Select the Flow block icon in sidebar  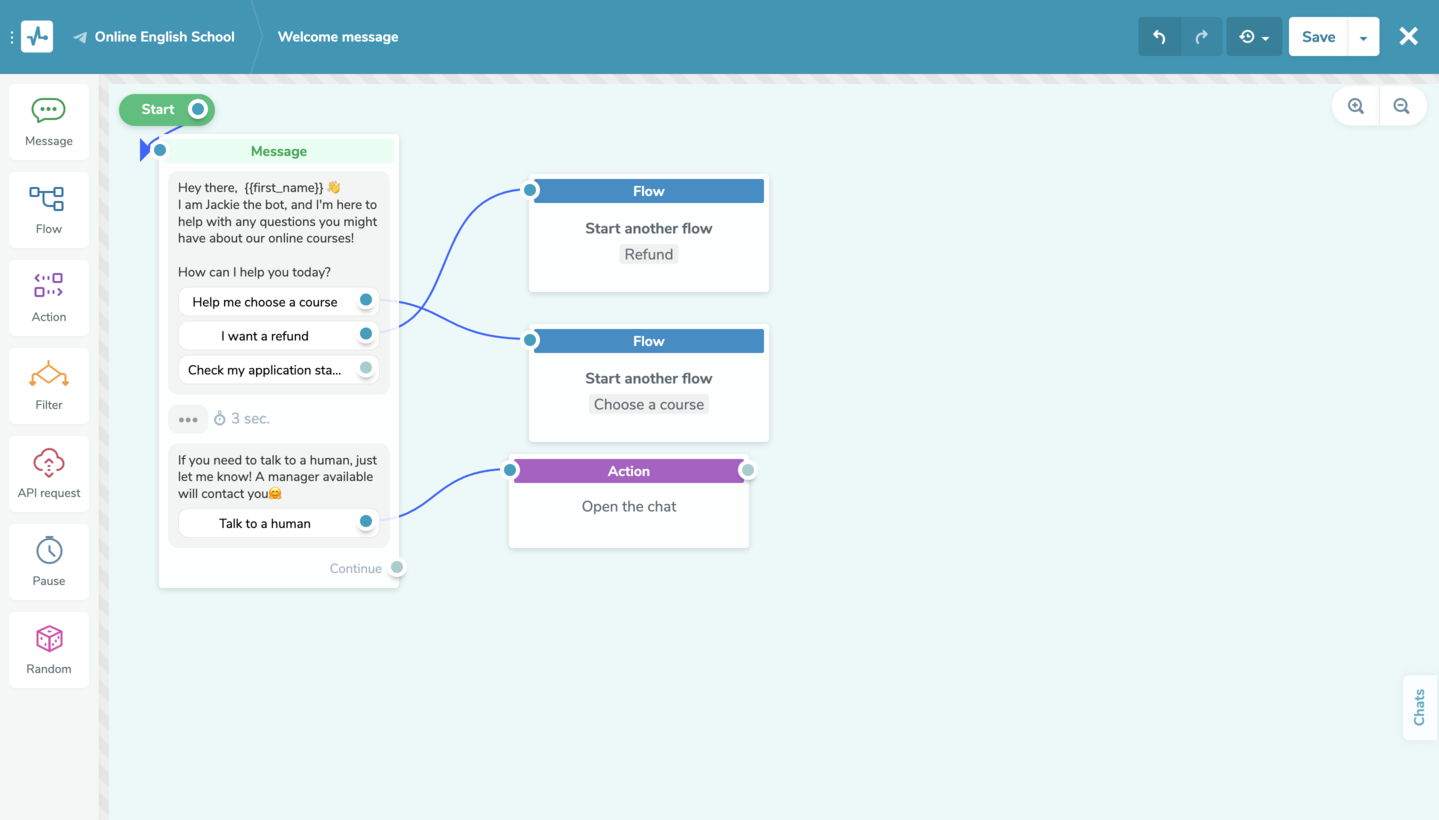(x=48, y=199)
